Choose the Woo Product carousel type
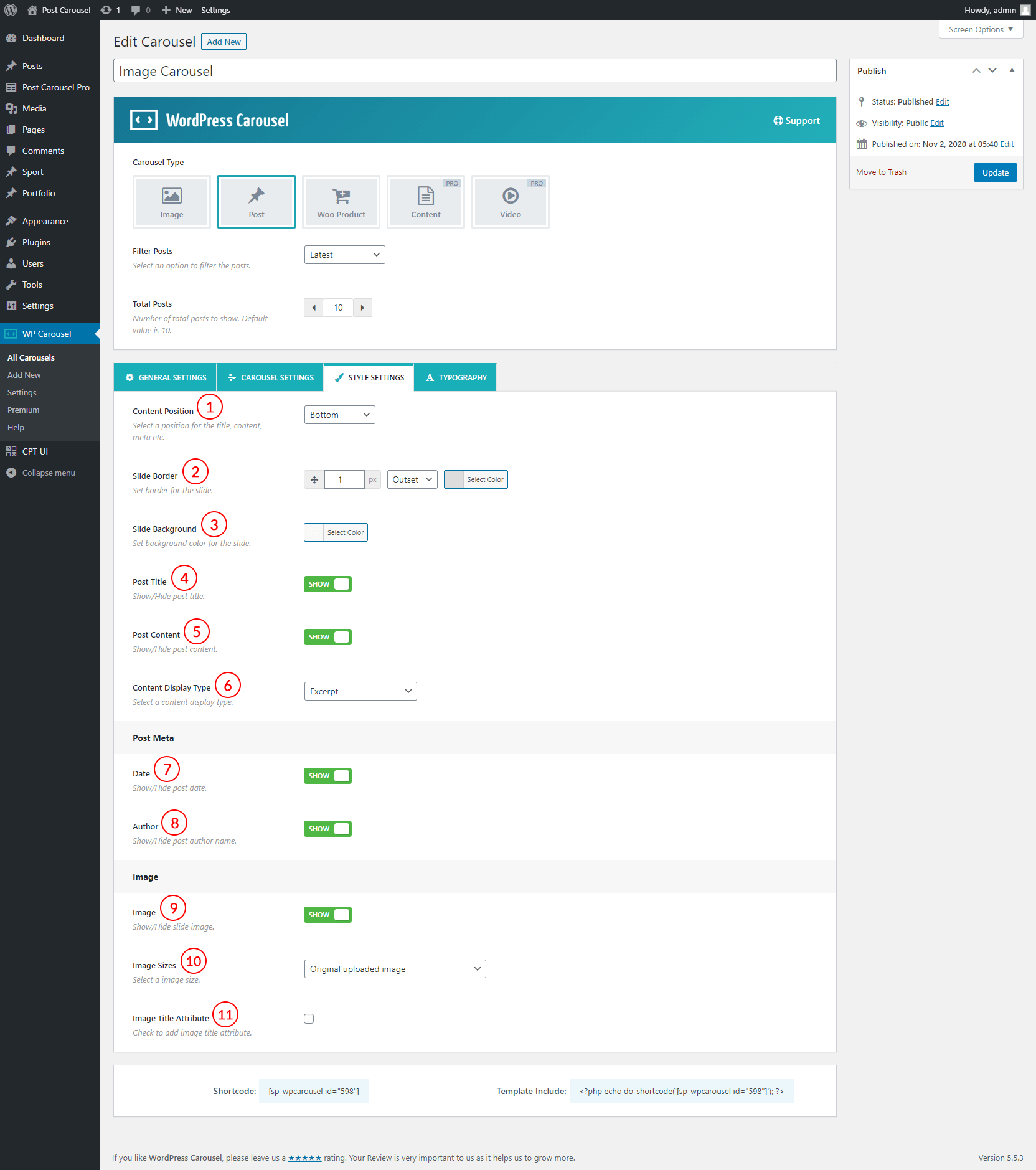The width and height of the screenshot is (1036, 1170). [341, 202]
